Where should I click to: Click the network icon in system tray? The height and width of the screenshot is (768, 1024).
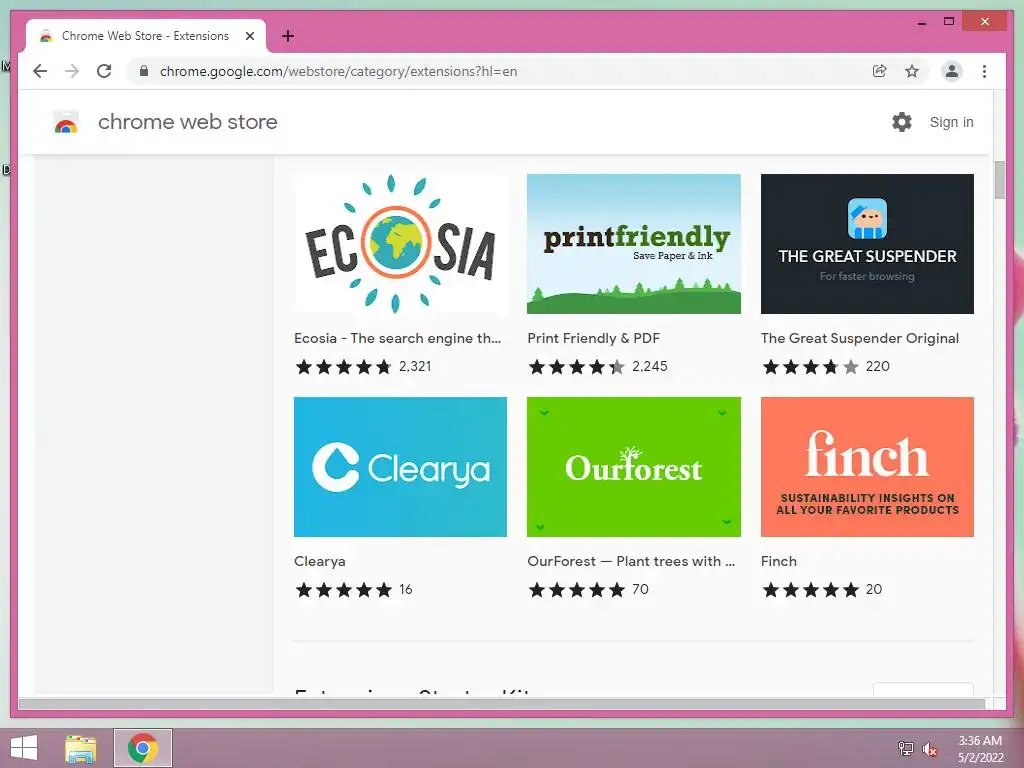tap(905, 748)
